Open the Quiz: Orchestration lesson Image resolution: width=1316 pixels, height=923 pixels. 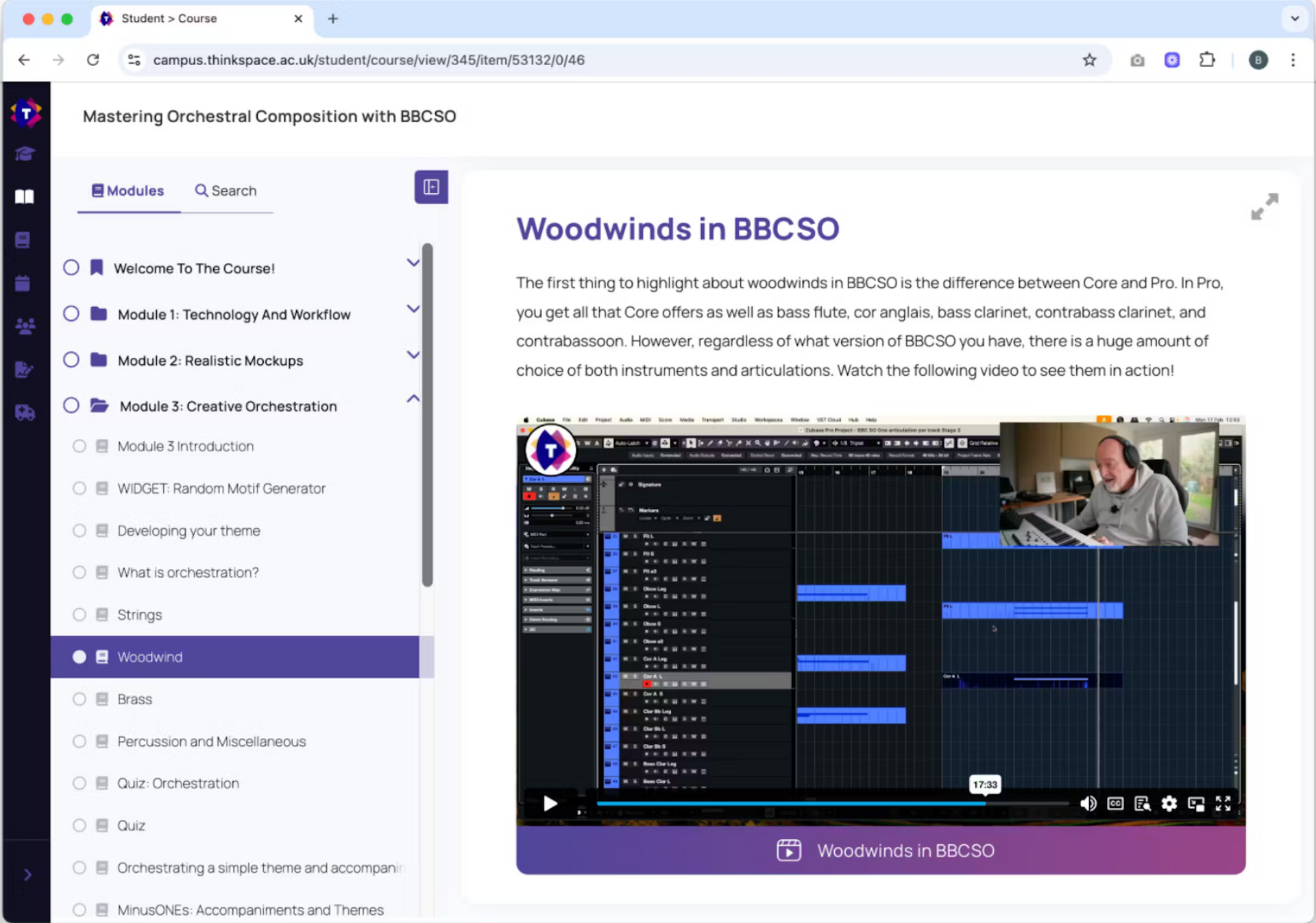(178, 783)
